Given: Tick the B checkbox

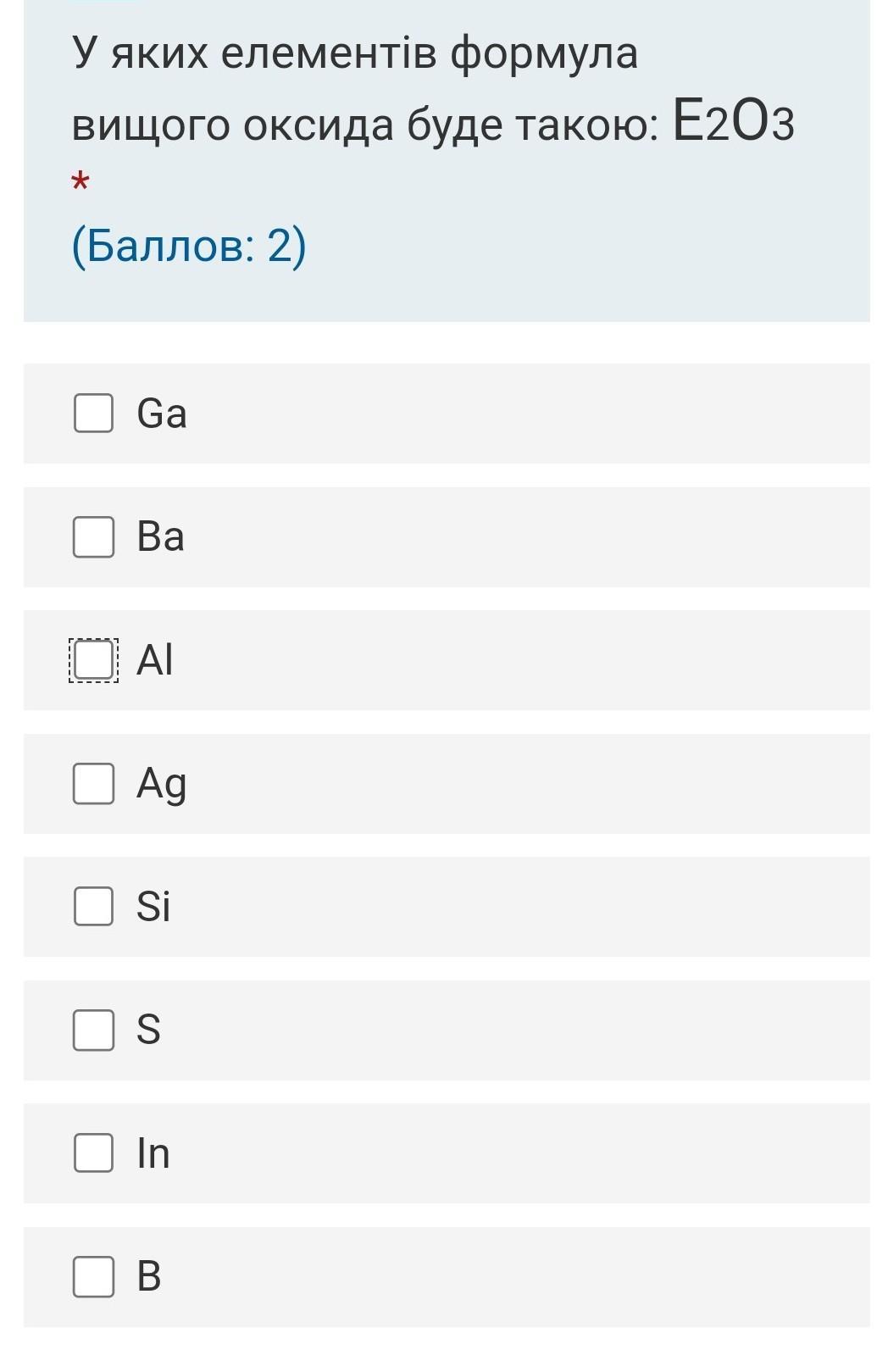Looking at the screenshot, I should coord(93,1277).
